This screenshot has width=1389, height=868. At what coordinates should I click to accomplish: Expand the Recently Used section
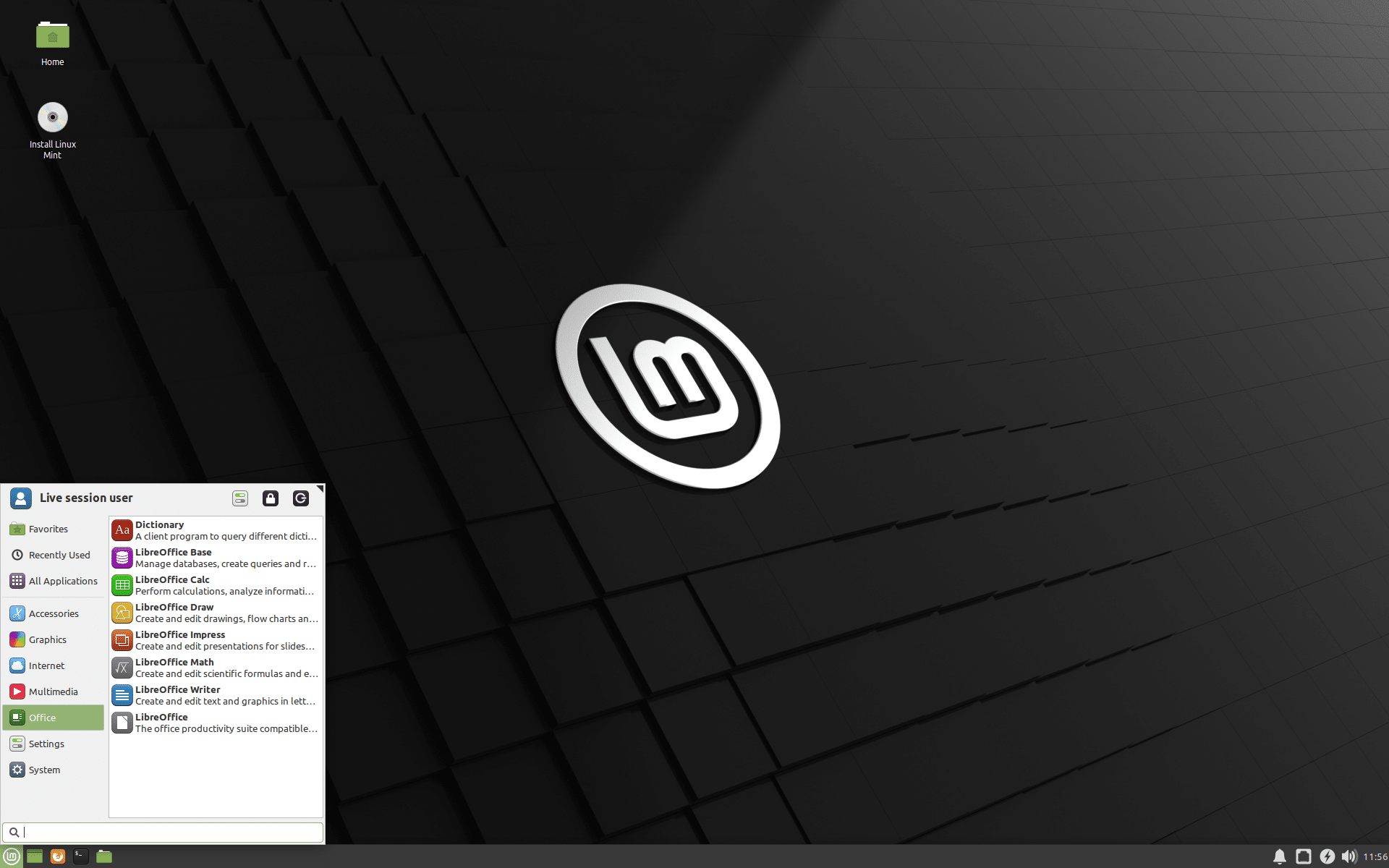tap(56, 554)
